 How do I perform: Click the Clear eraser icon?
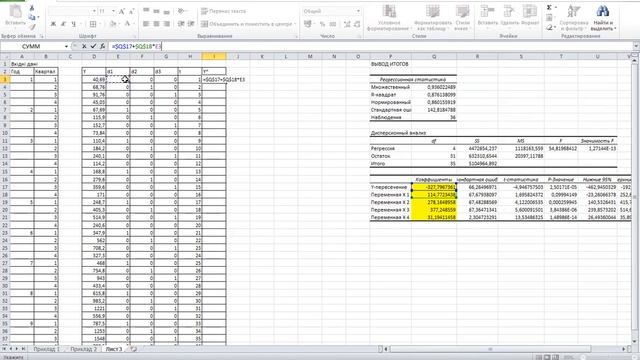[x=549, y=27]
